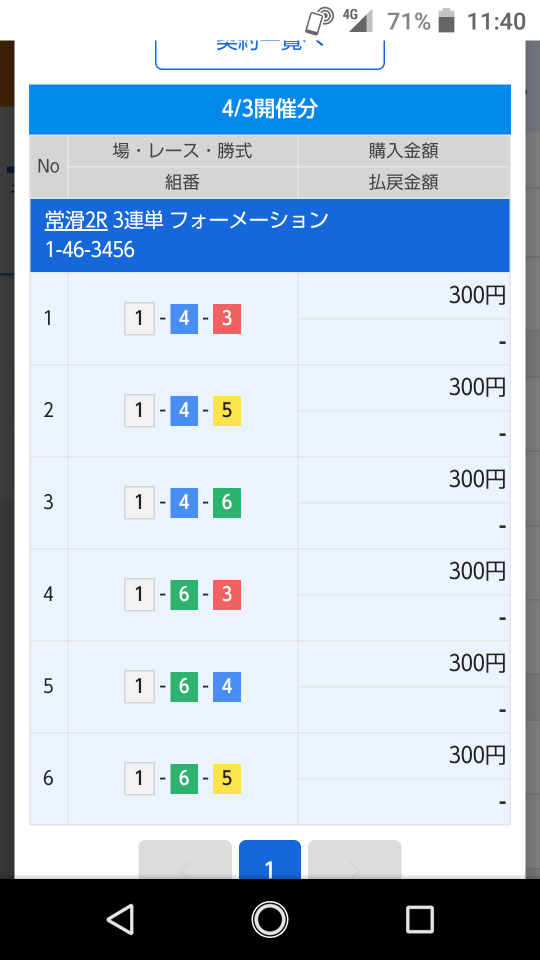
Task: Go to previous page arrow
Action: [185, 860]
